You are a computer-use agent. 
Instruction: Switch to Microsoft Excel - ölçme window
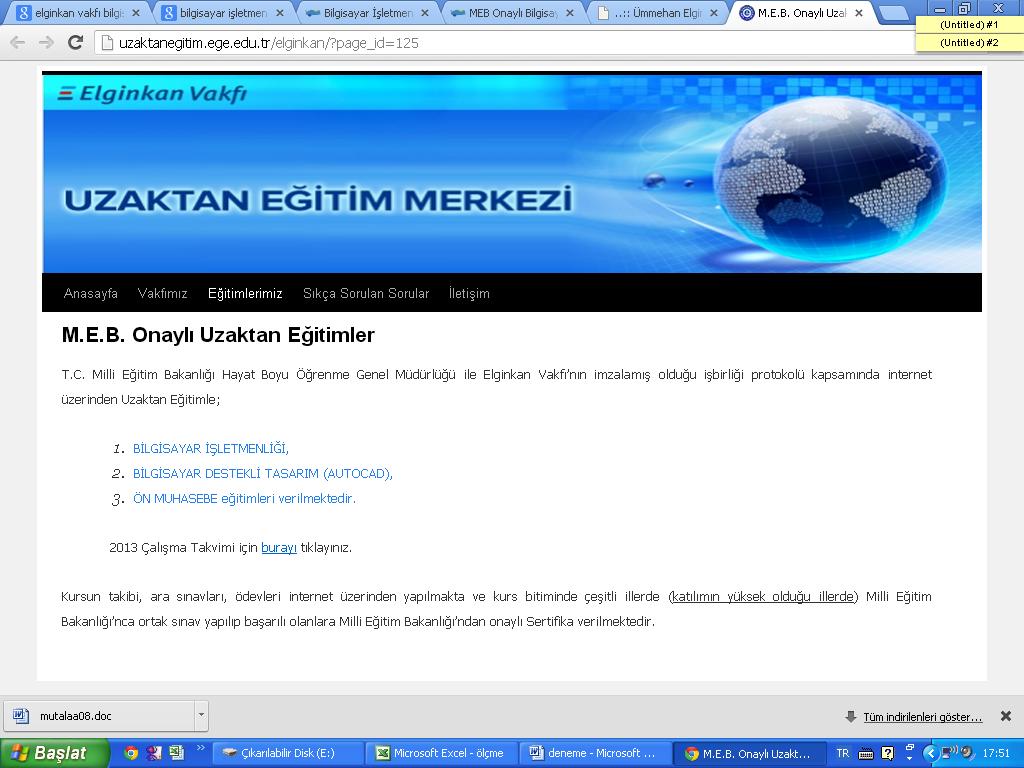tap(441, 753)
